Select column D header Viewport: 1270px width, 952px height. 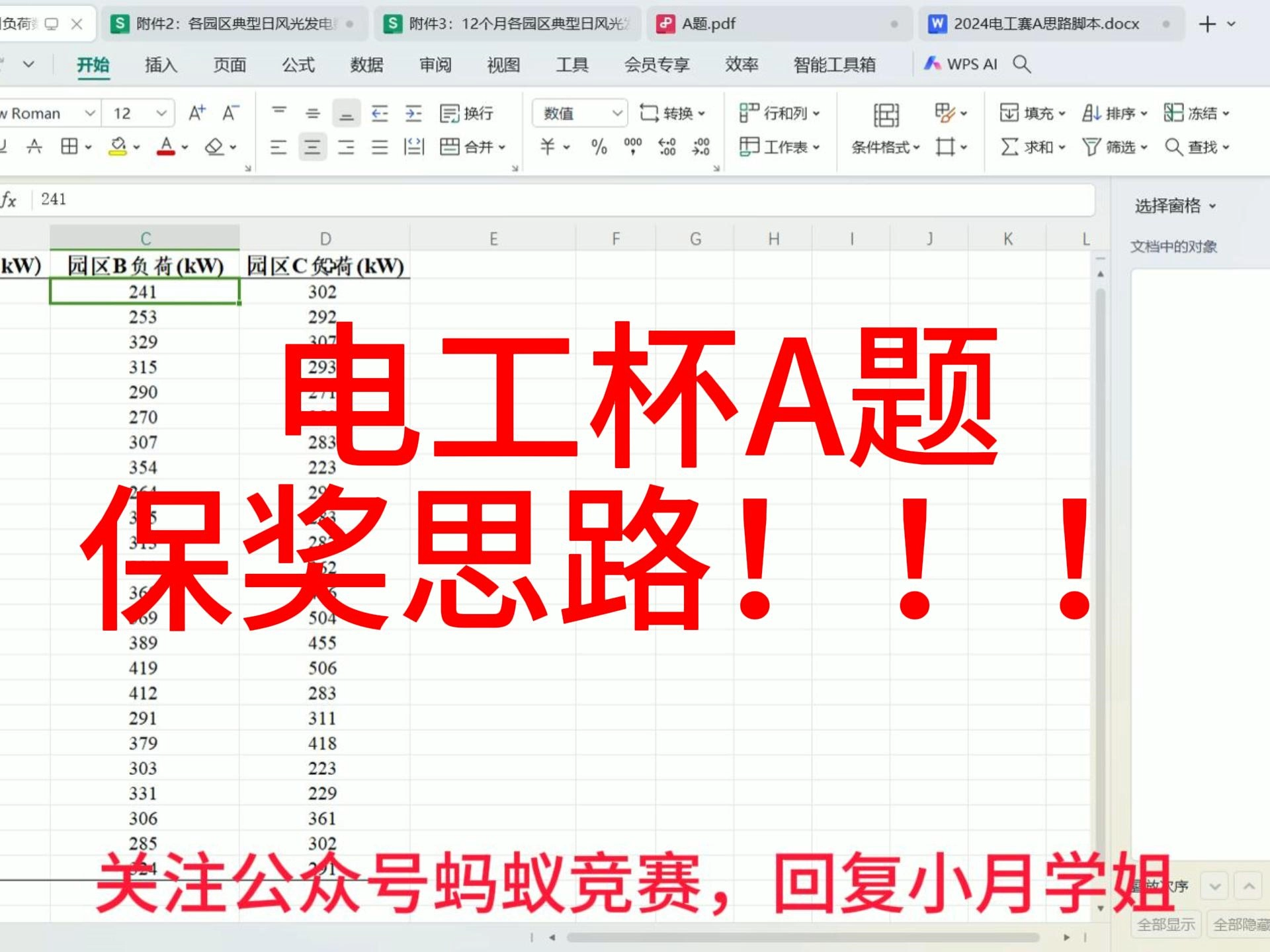coord(325,238)
